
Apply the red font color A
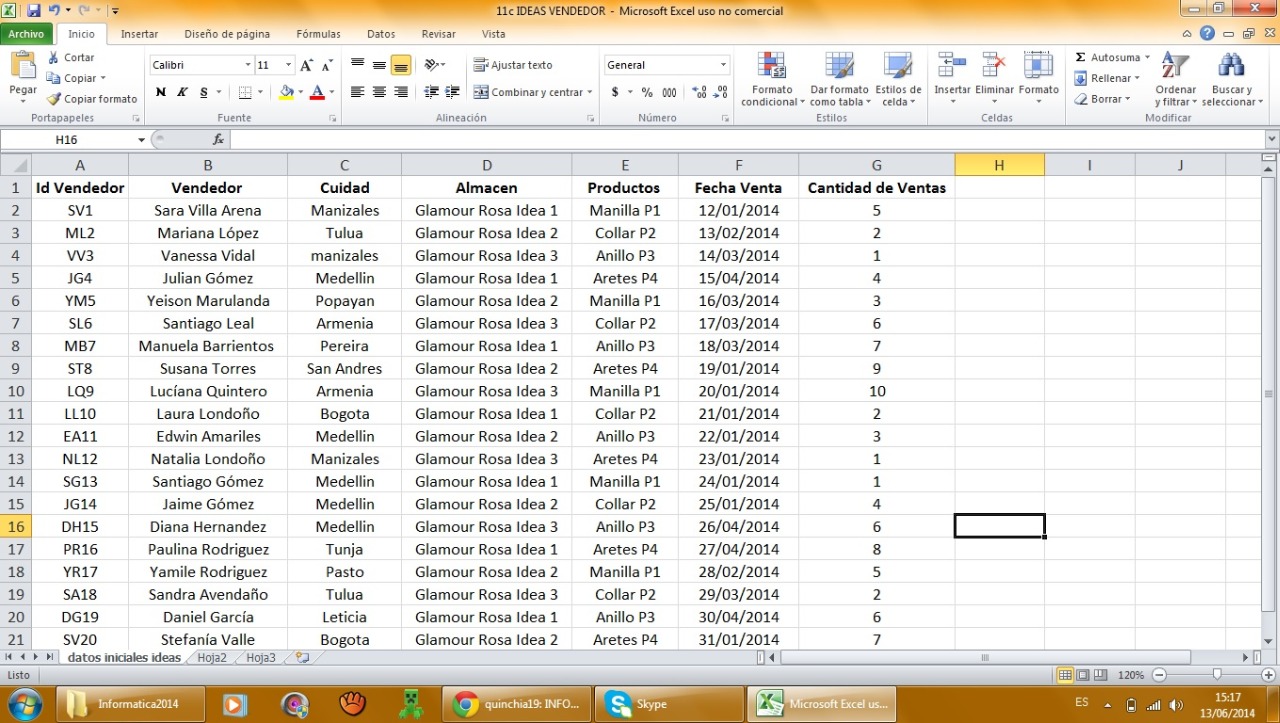317,92
